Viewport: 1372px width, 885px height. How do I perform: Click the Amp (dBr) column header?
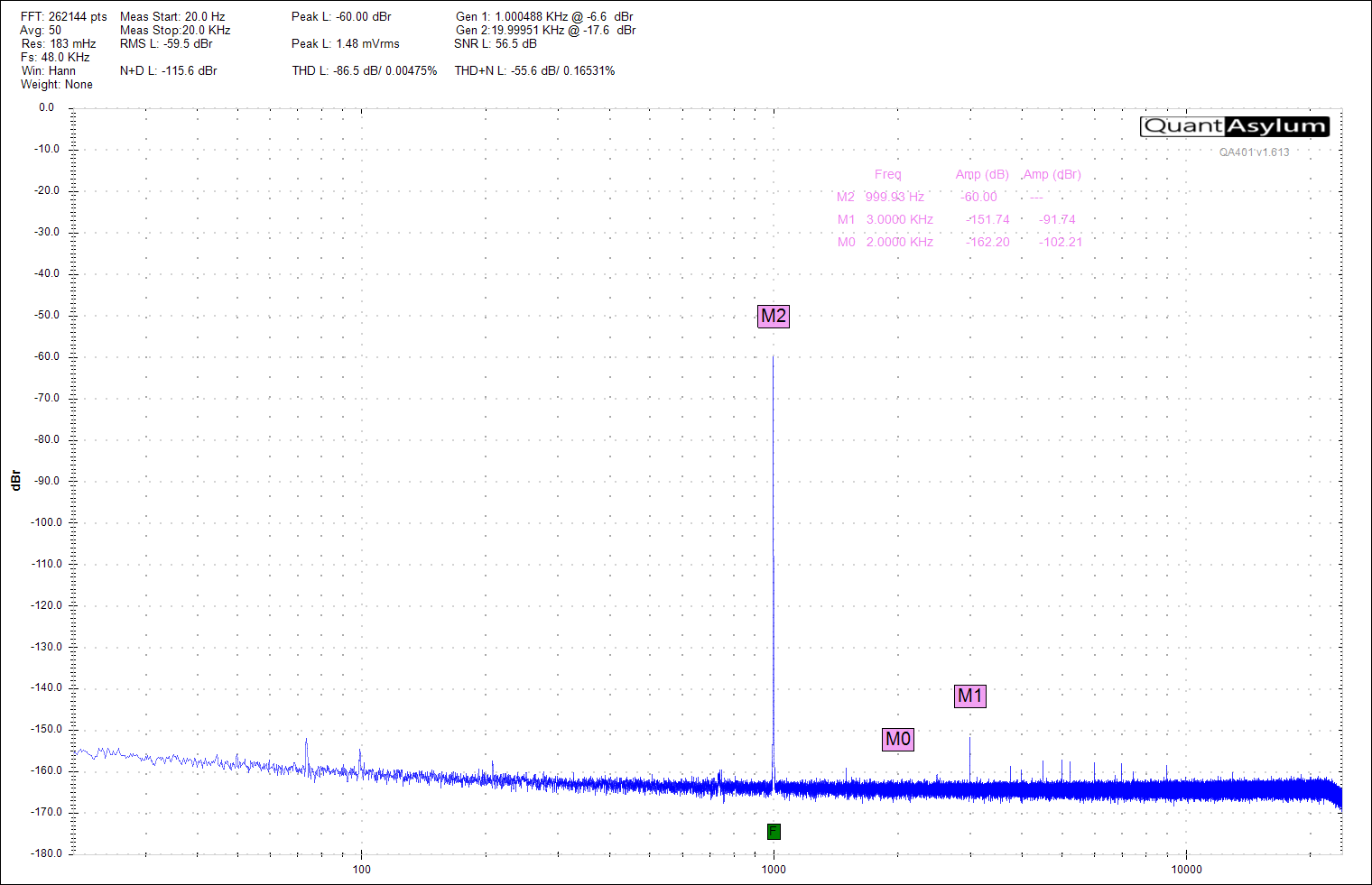[1052, 175]
